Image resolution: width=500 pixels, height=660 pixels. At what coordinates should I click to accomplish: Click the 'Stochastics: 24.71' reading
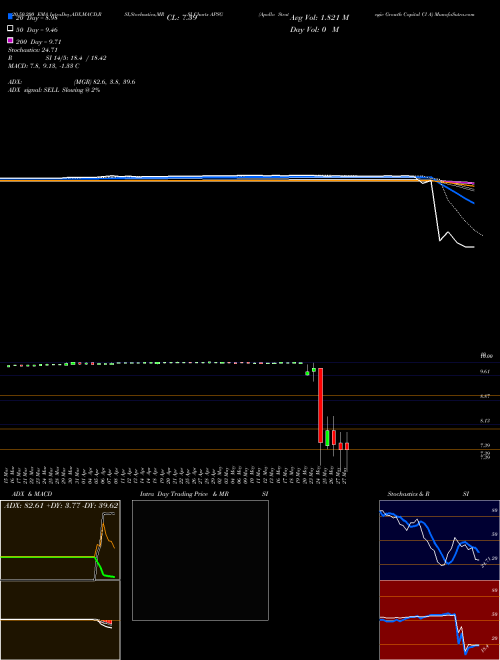tap(32, 50)
